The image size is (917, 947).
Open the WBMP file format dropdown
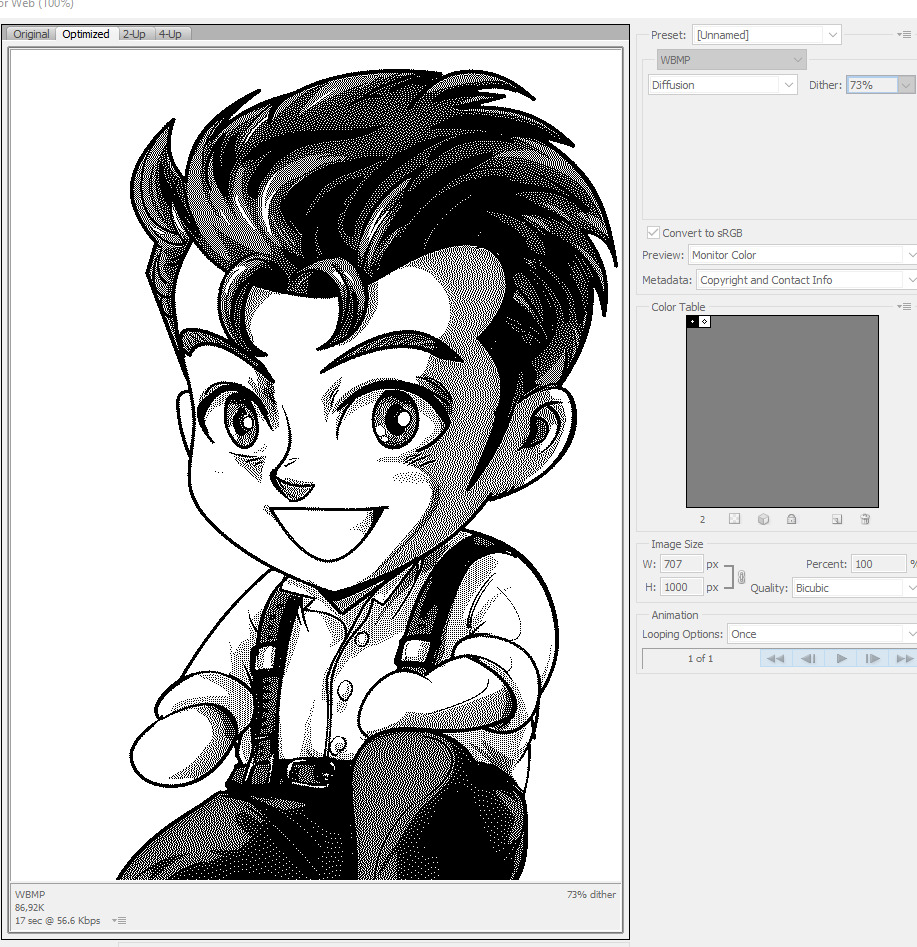click(x=732, y=60)
